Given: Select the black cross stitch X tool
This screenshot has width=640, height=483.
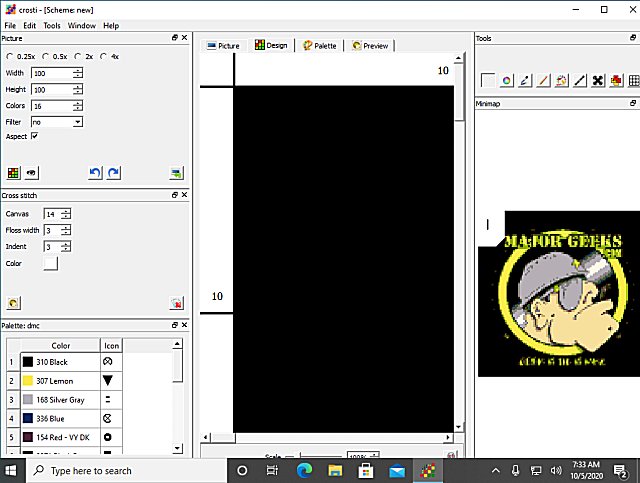Looking at the screenshot, I should point(598,80).
